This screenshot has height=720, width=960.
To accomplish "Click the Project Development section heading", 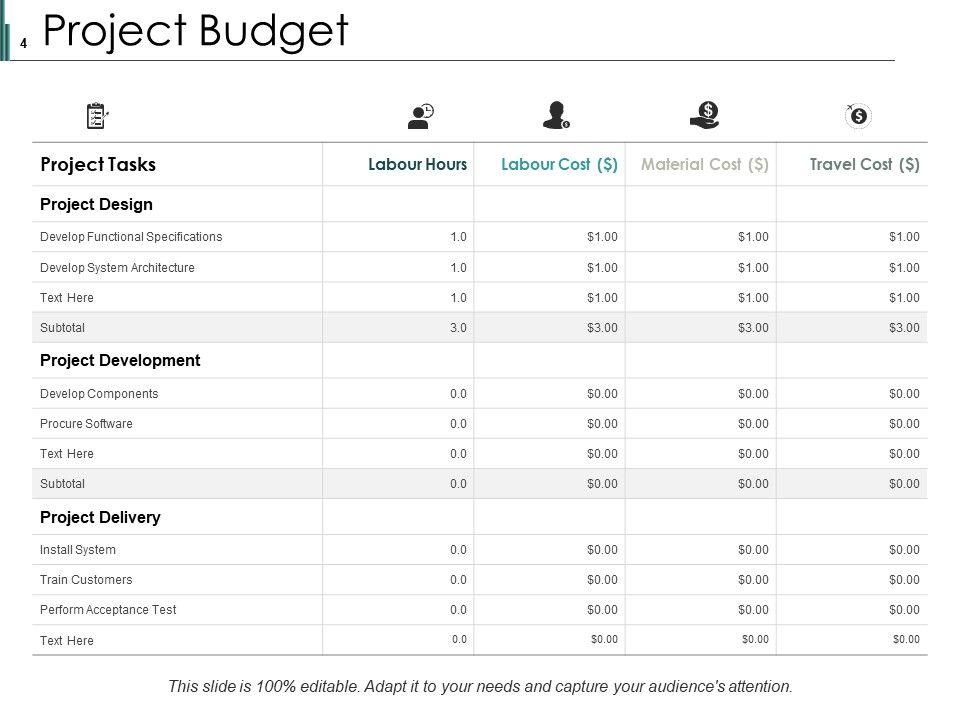I will (120, 361).
